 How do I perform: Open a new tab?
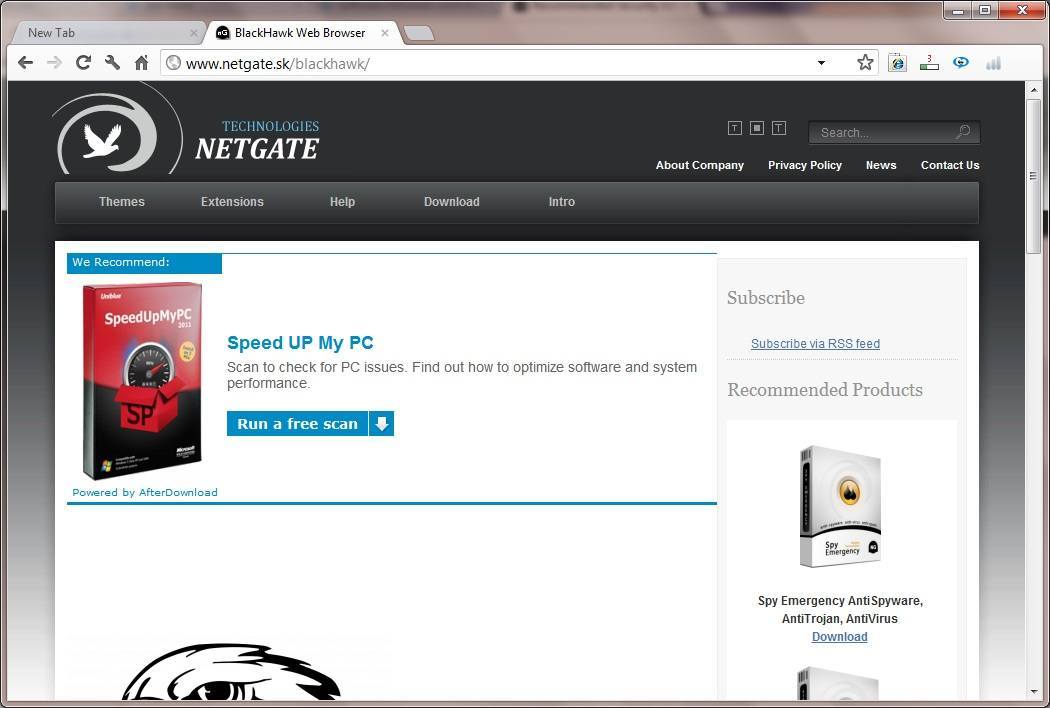[x=419, y=33]
